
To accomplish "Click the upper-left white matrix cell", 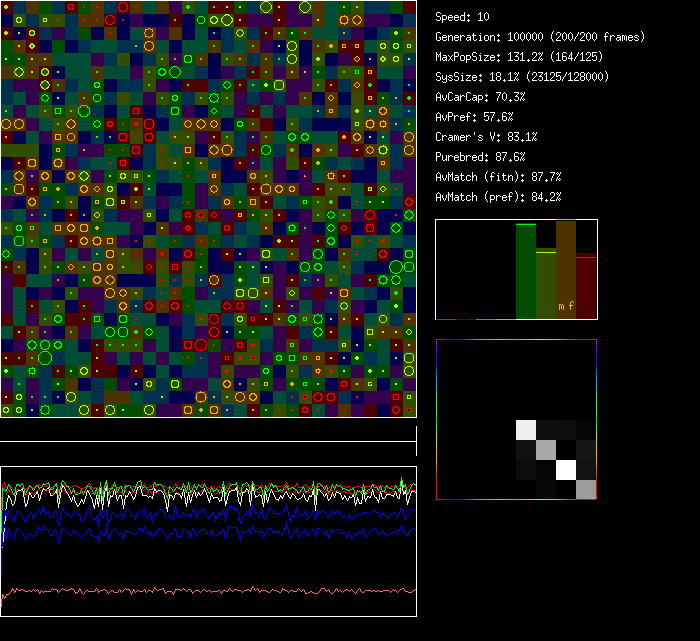I will pyautogui.click(x=526, y=430).
